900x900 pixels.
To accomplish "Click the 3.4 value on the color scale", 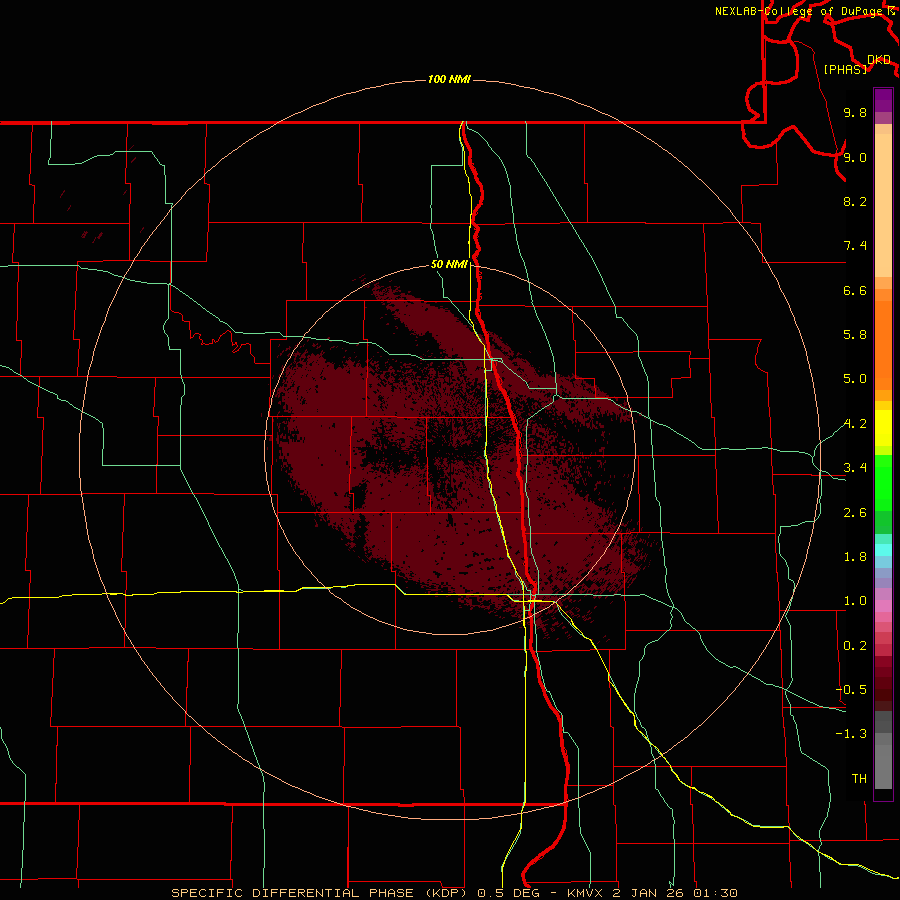I will coord(855,468).
